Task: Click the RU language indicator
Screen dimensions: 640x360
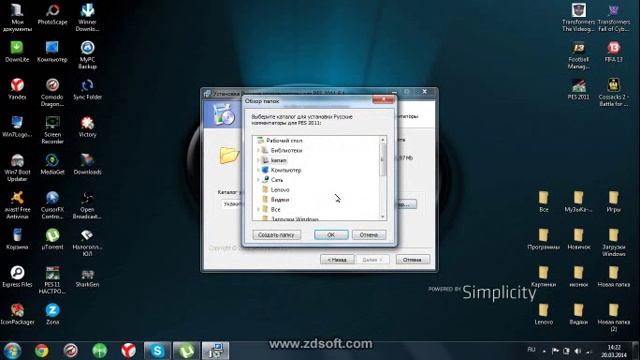Action: [x=531, y=350]
